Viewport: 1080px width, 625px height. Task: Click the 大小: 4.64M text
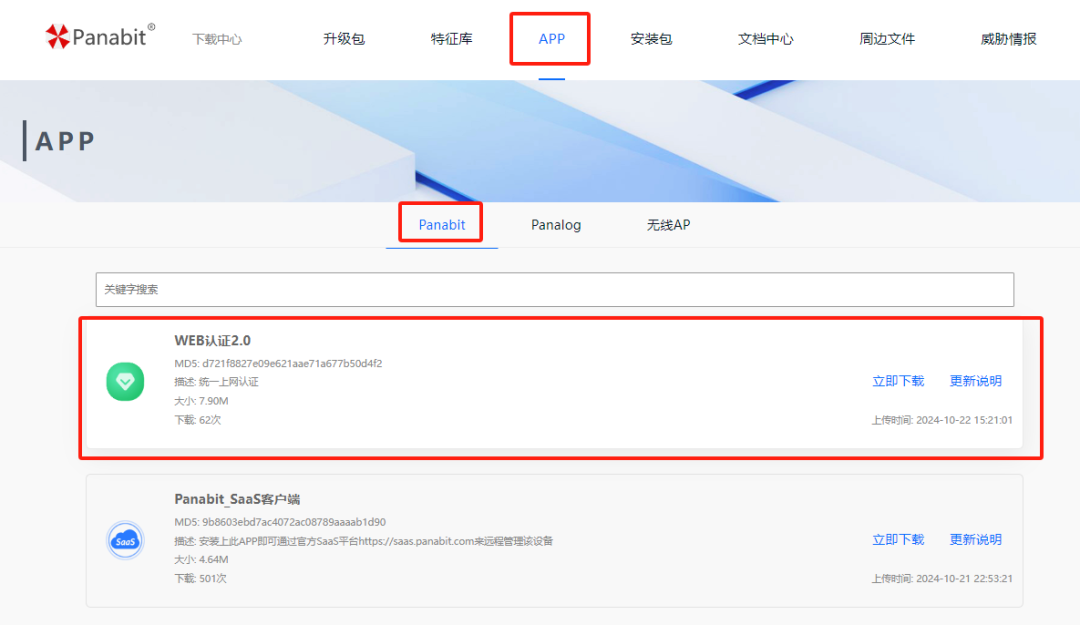coord(201,560)
